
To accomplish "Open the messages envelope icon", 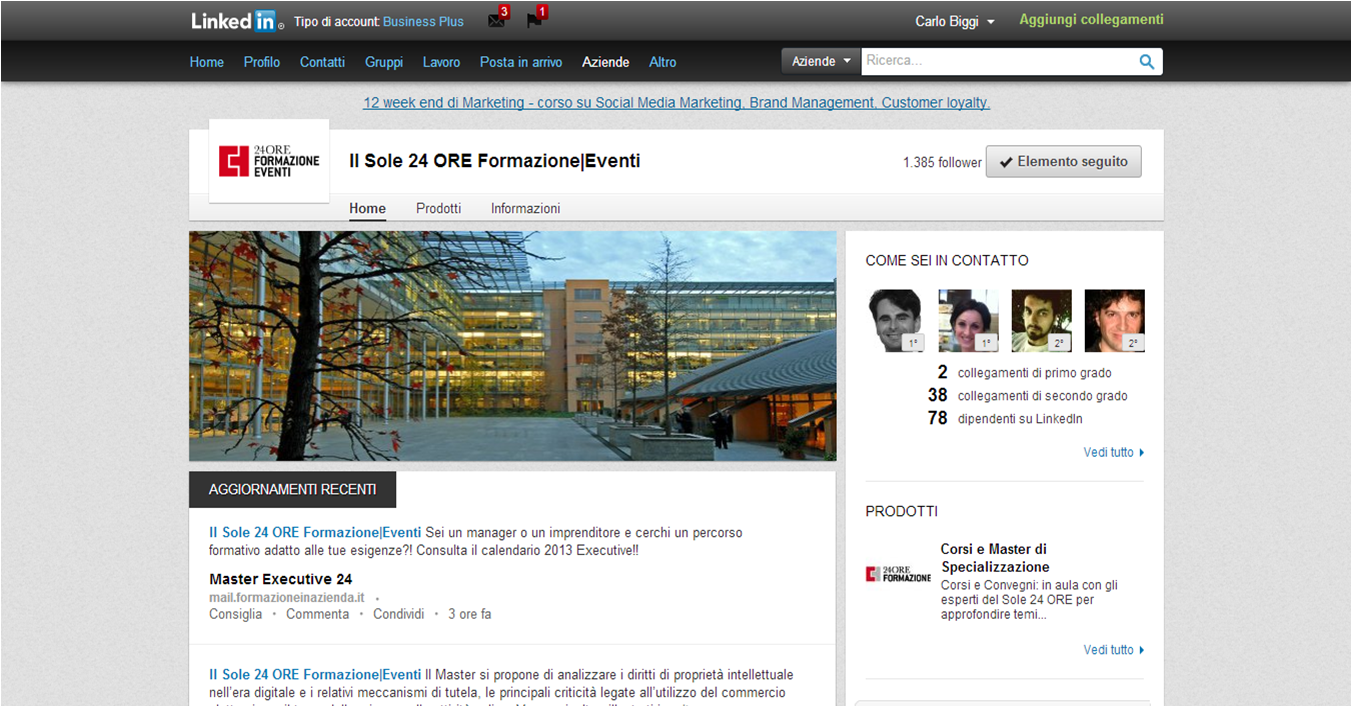I will tap(496, 21).
